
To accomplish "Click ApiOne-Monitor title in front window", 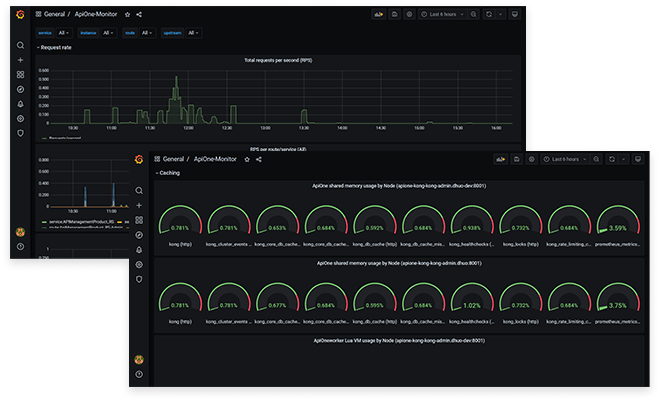I will point(215,159).
